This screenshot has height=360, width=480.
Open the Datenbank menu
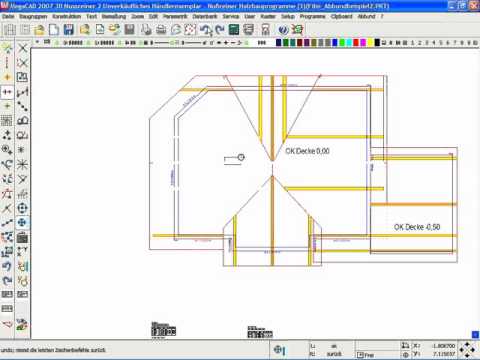pyautogui.click(x=205, y=16)
